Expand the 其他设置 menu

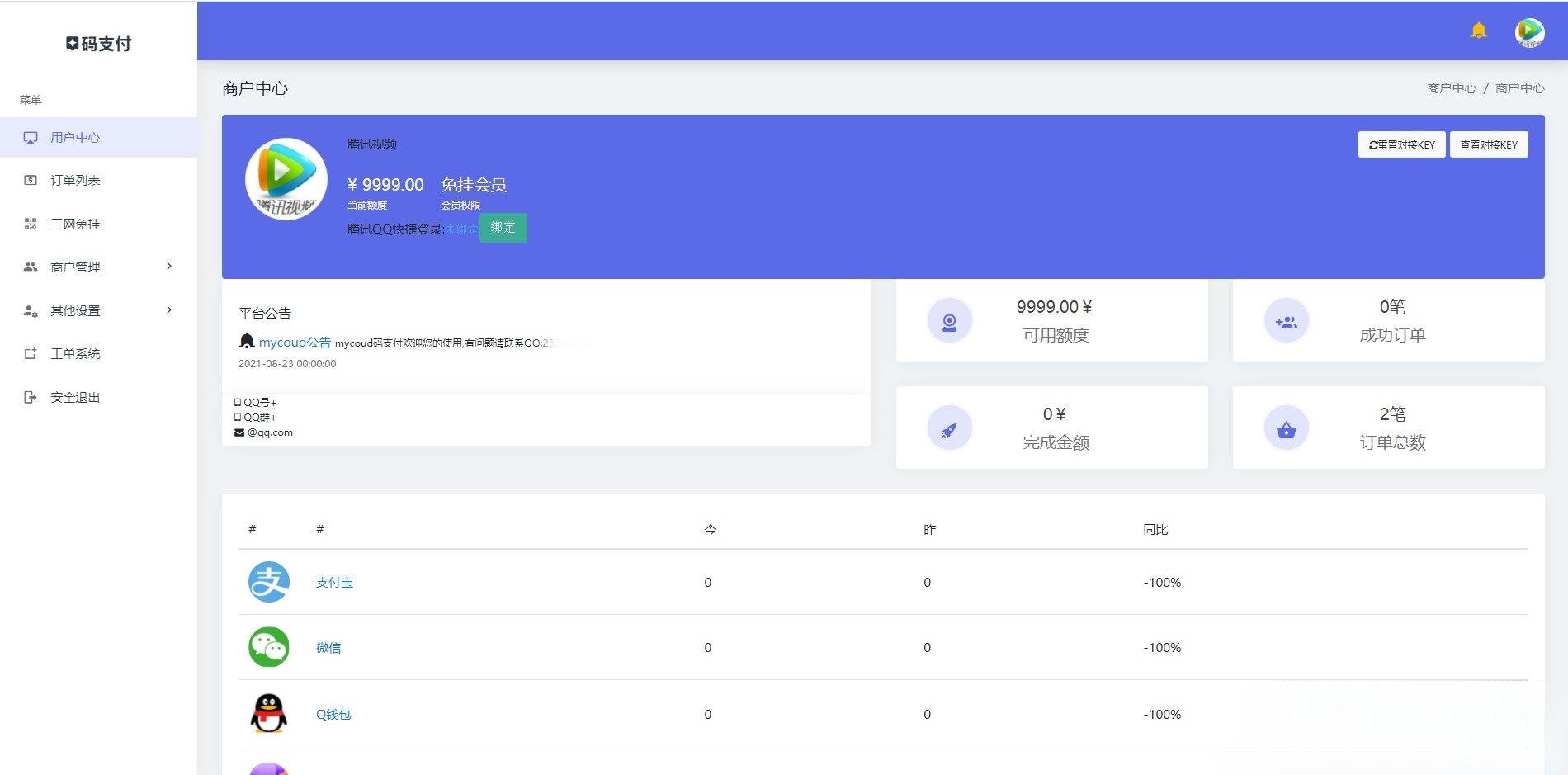[74, 310]
